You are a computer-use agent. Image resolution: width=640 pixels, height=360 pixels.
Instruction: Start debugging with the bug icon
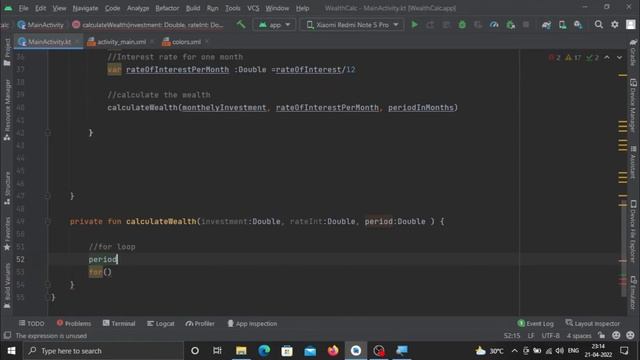coord(462,24)
